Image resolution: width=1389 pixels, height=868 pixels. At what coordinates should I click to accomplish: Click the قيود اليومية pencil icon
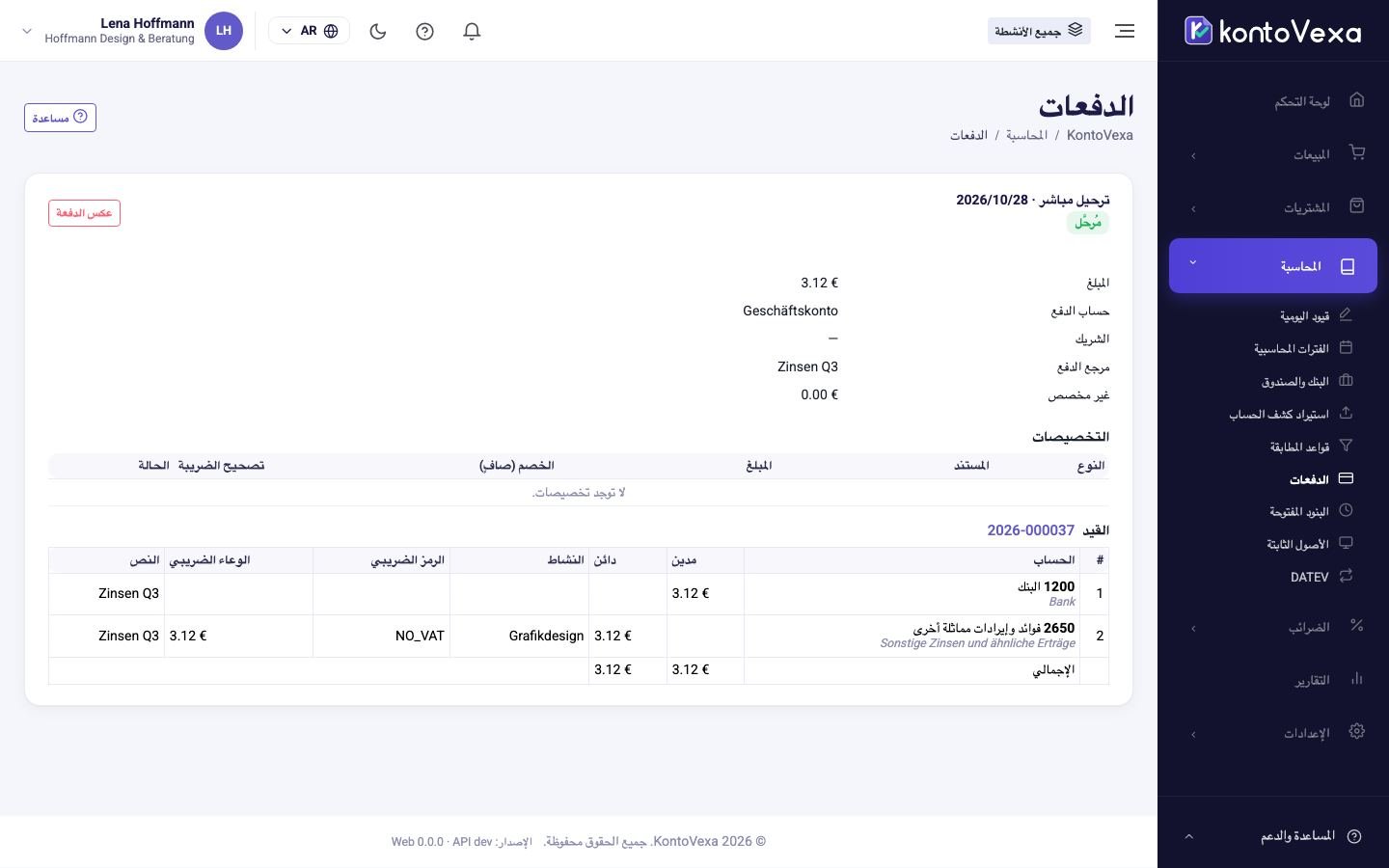tap(1346, 314)
